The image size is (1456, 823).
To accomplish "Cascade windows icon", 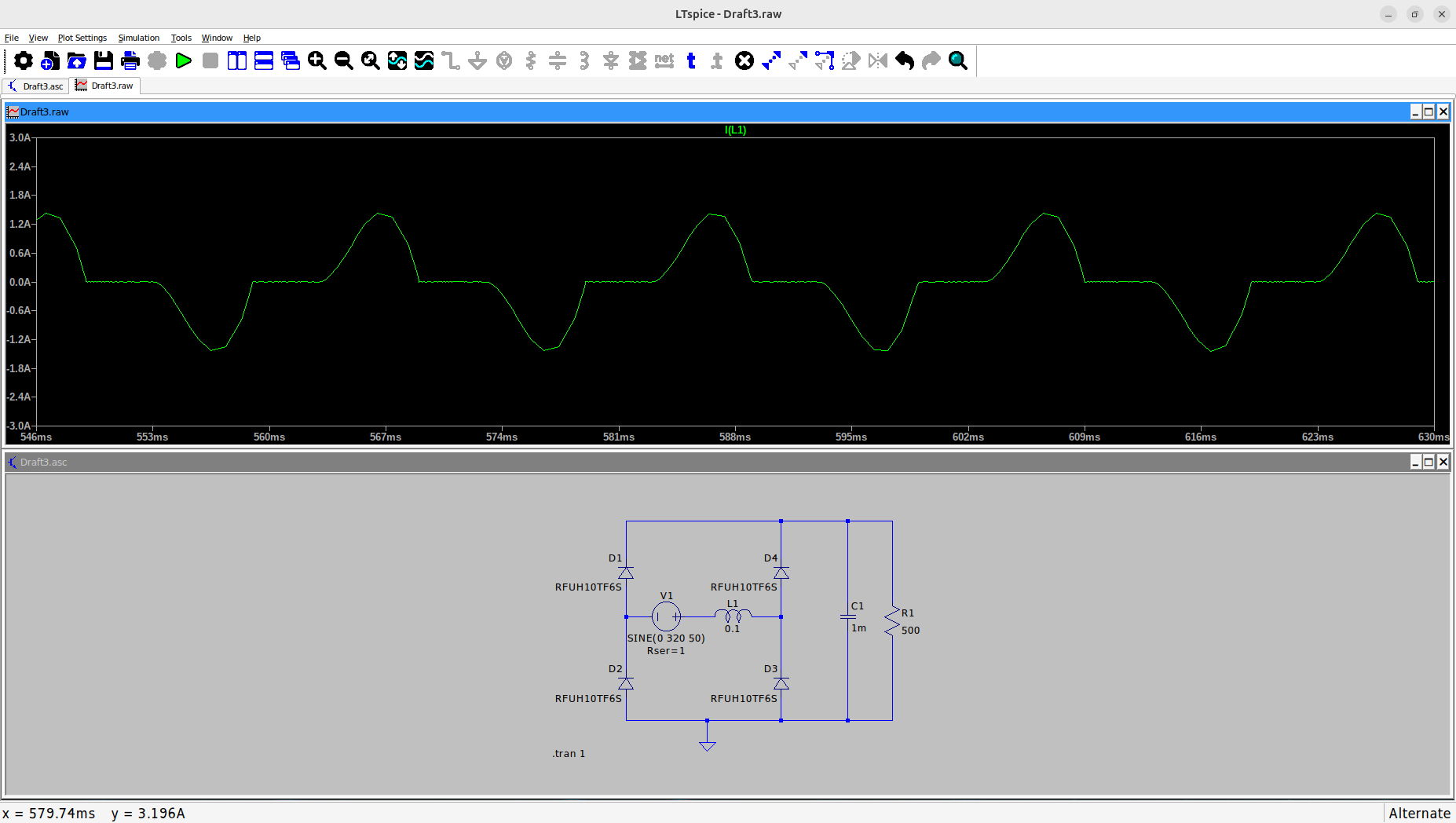I will coord(291,60).
